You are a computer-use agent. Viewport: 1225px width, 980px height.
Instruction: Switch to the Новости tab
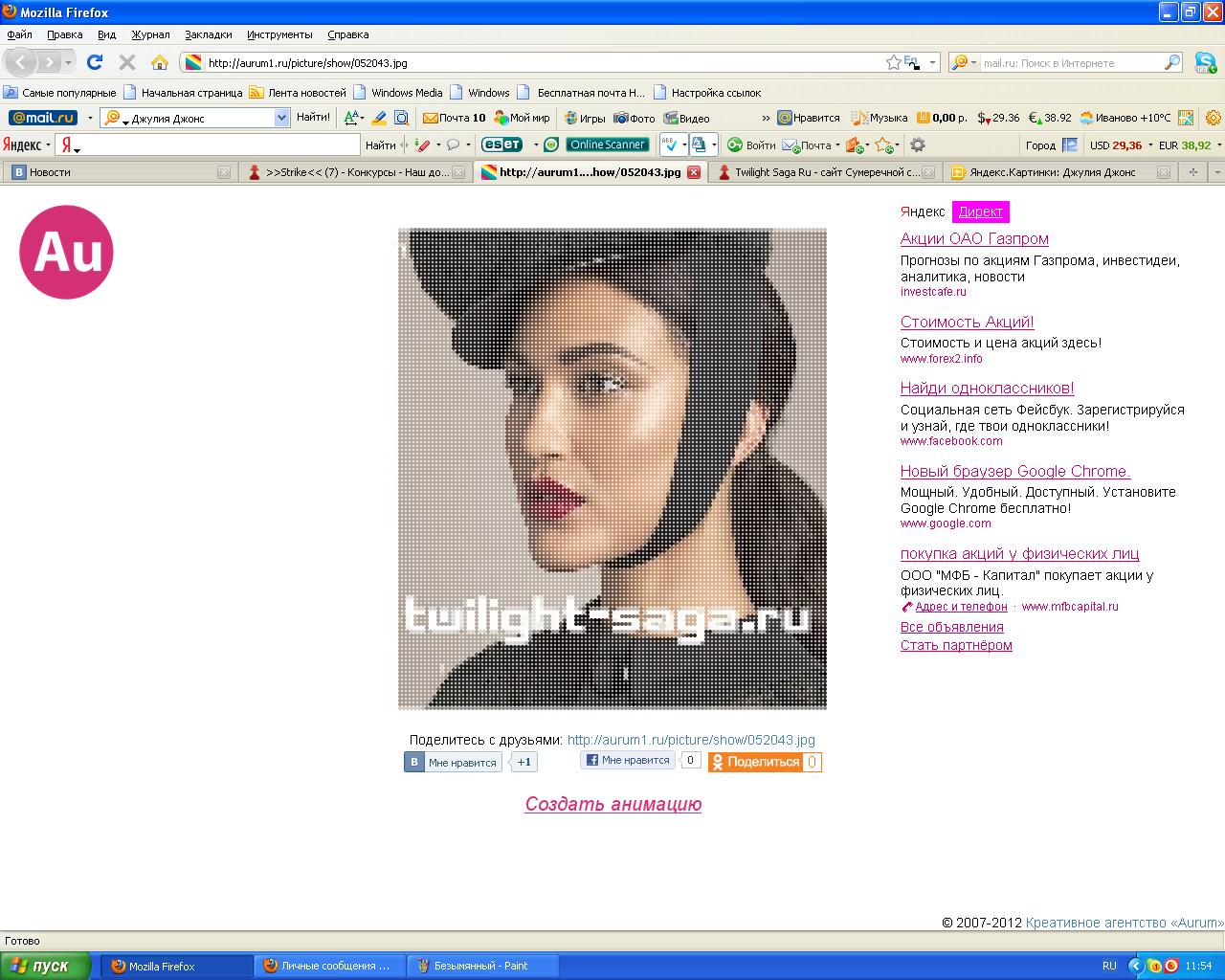(x=119, y=172)
